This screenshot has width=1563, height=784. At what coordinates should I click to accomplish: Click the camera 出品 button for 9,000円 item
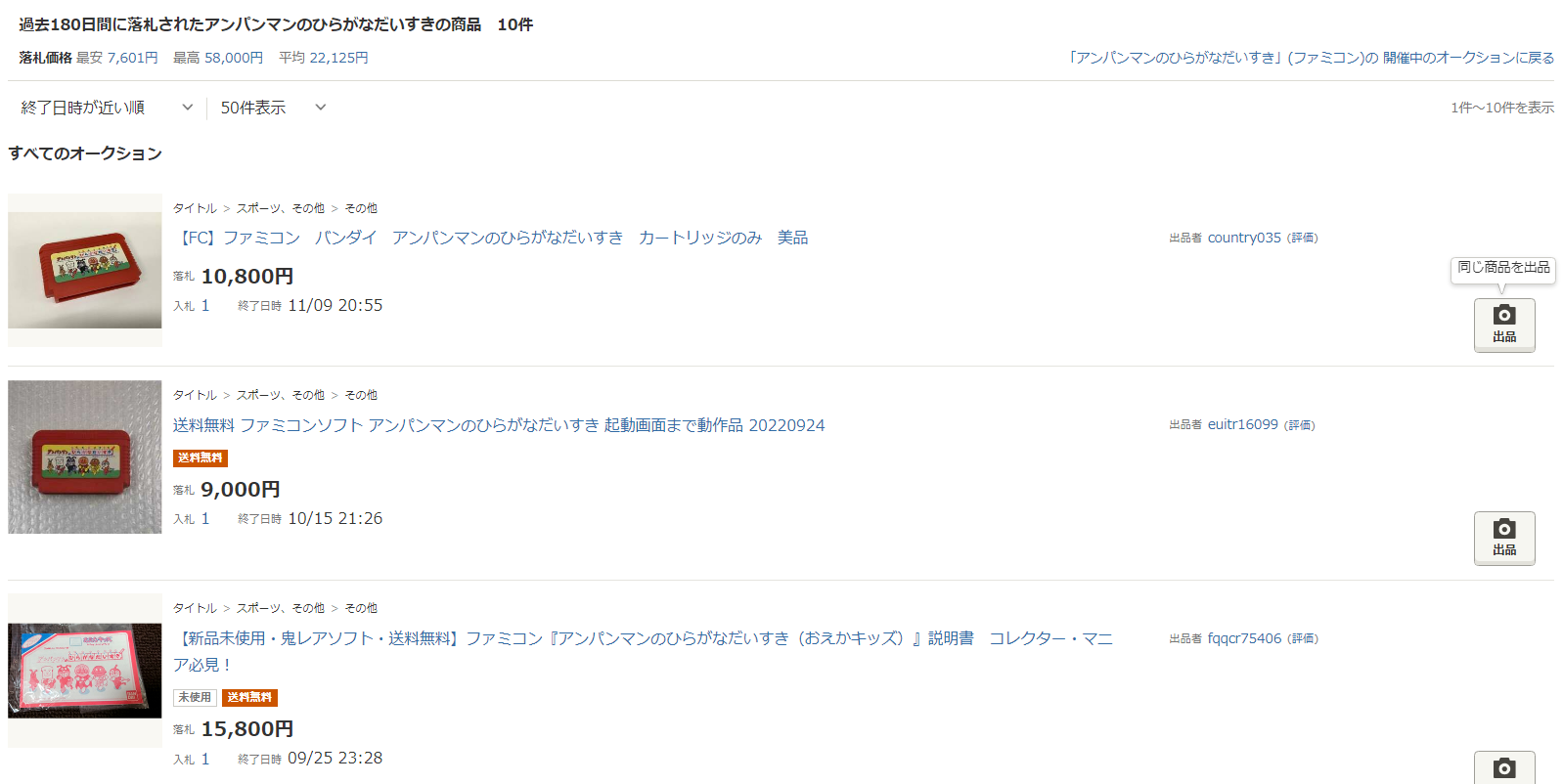1504,538
